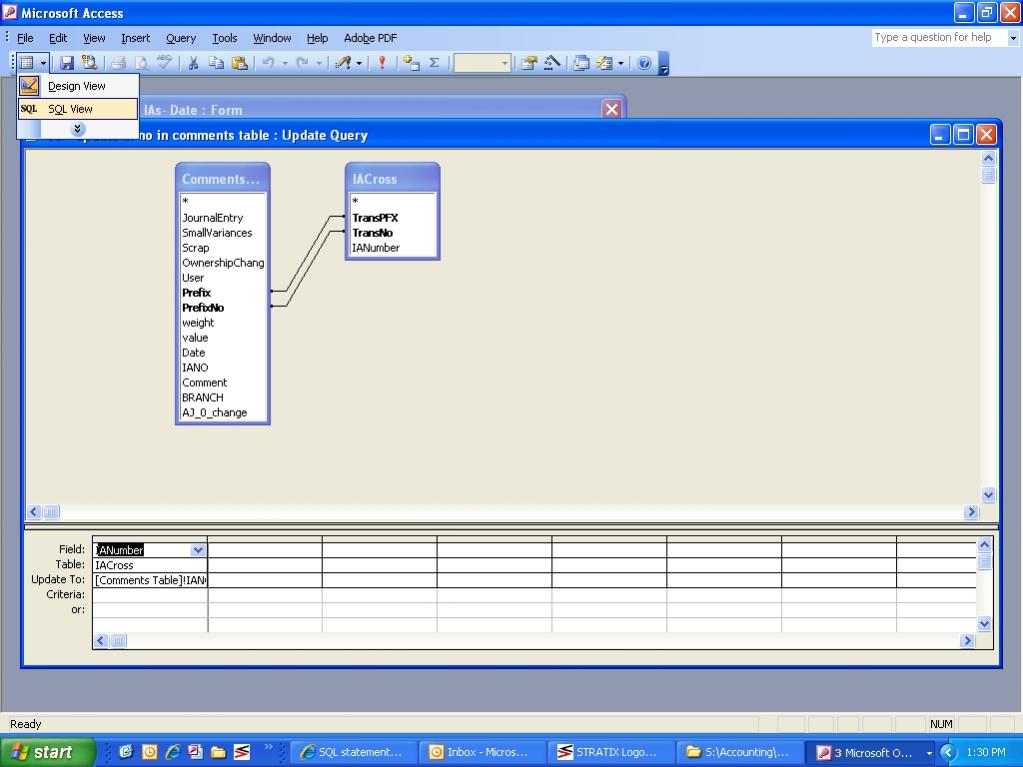Open the Tools menu
Image resolution: width=1023 pixels, height=767 pixels.
tap(224, 38)
